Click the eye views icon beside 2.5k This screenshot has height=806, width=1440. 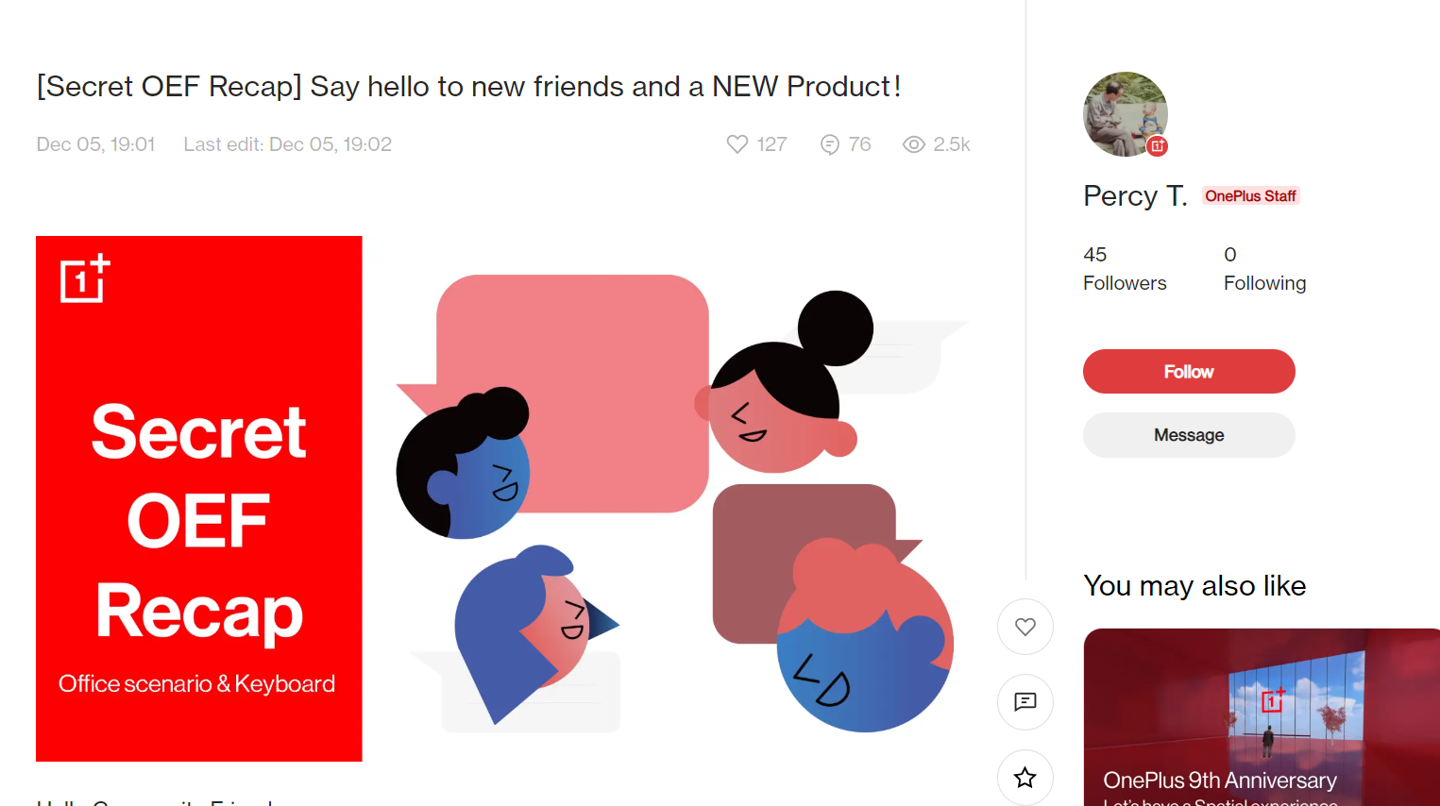click(913, 145)
